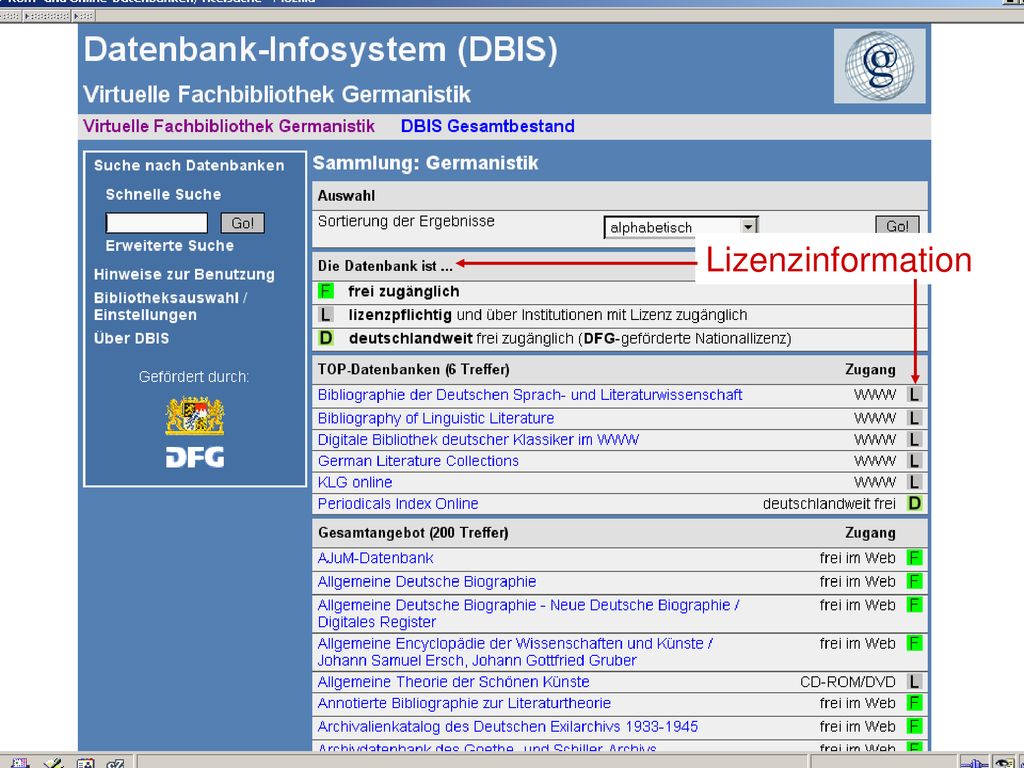Image resolution: width=1024 pixels, height=768 pixels.
Task: Open Archivalienkatalog des Deutschen Exilarchivs 1933-1945
Action: pyautogui.click(x=507, y=726)
